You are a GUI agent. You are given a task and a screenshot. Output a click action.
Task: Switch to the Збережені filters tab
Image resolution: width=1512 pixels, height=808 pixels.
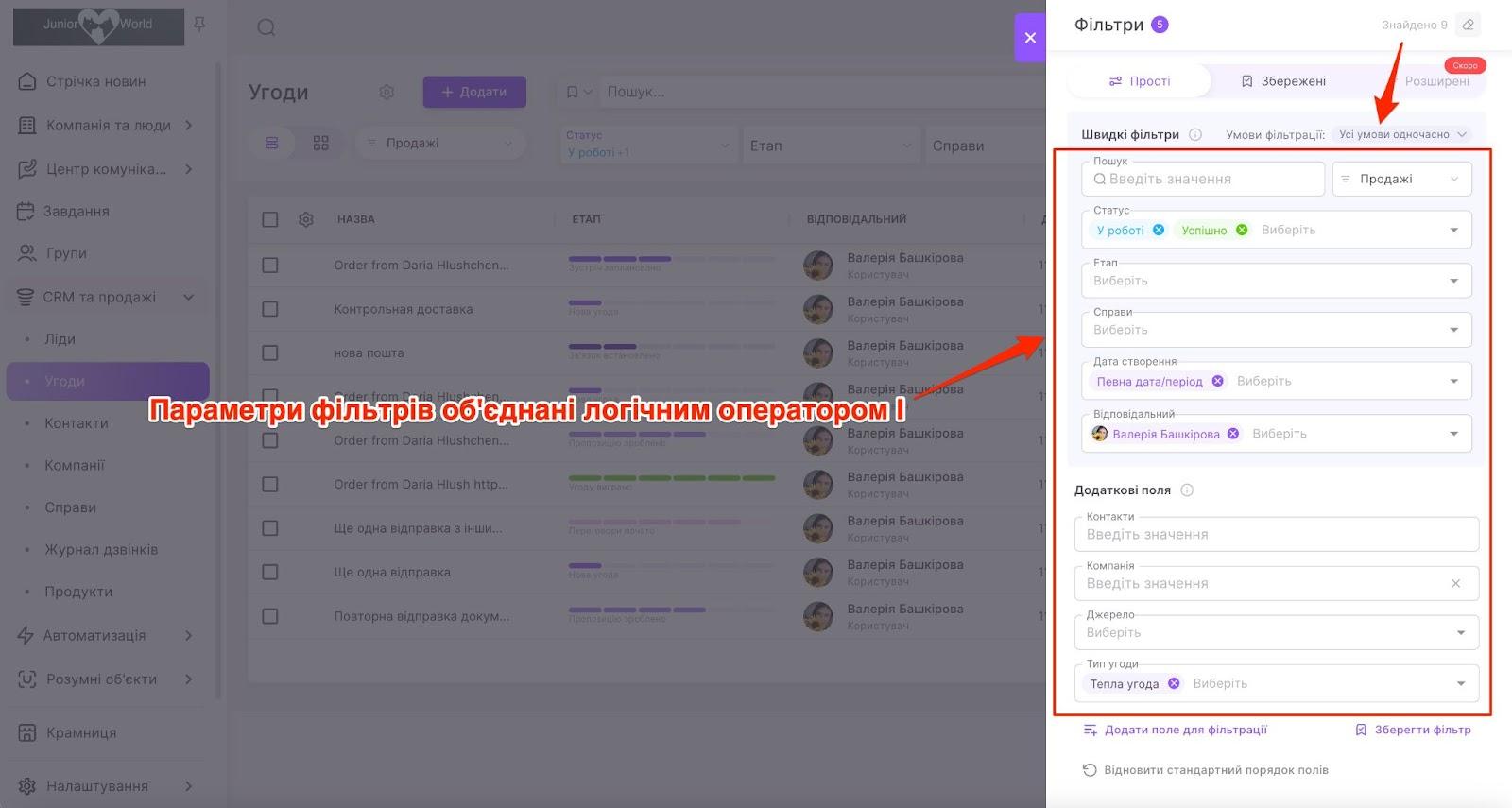[1283, 81]
